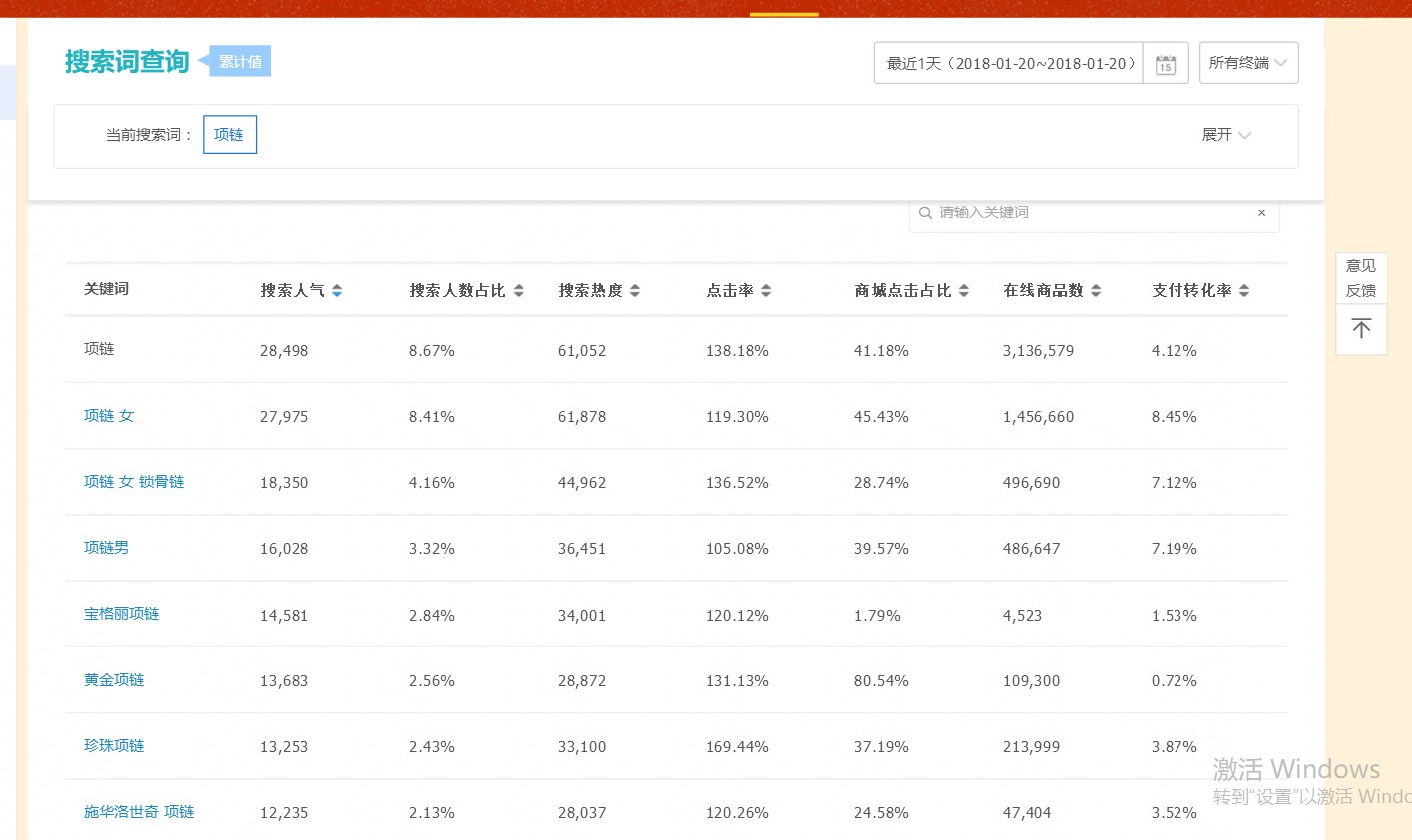Toggle sorting on the 搜索人数占比 column
This screenshot has height=840, width=1412.
pos(518,290)
